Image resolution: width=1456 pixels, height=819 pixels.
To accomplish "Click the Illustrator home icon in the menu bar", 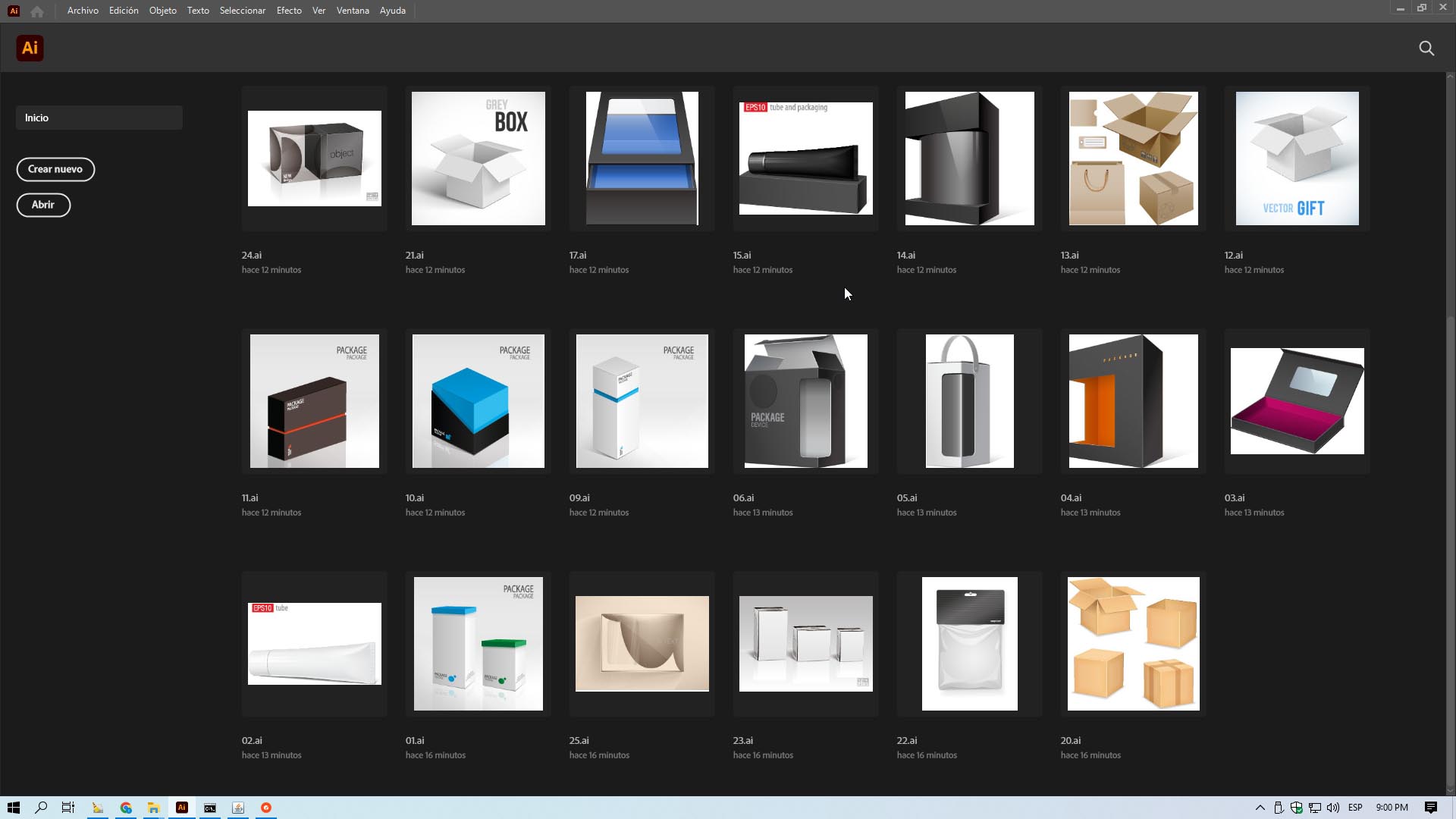I will click(37, 11).
